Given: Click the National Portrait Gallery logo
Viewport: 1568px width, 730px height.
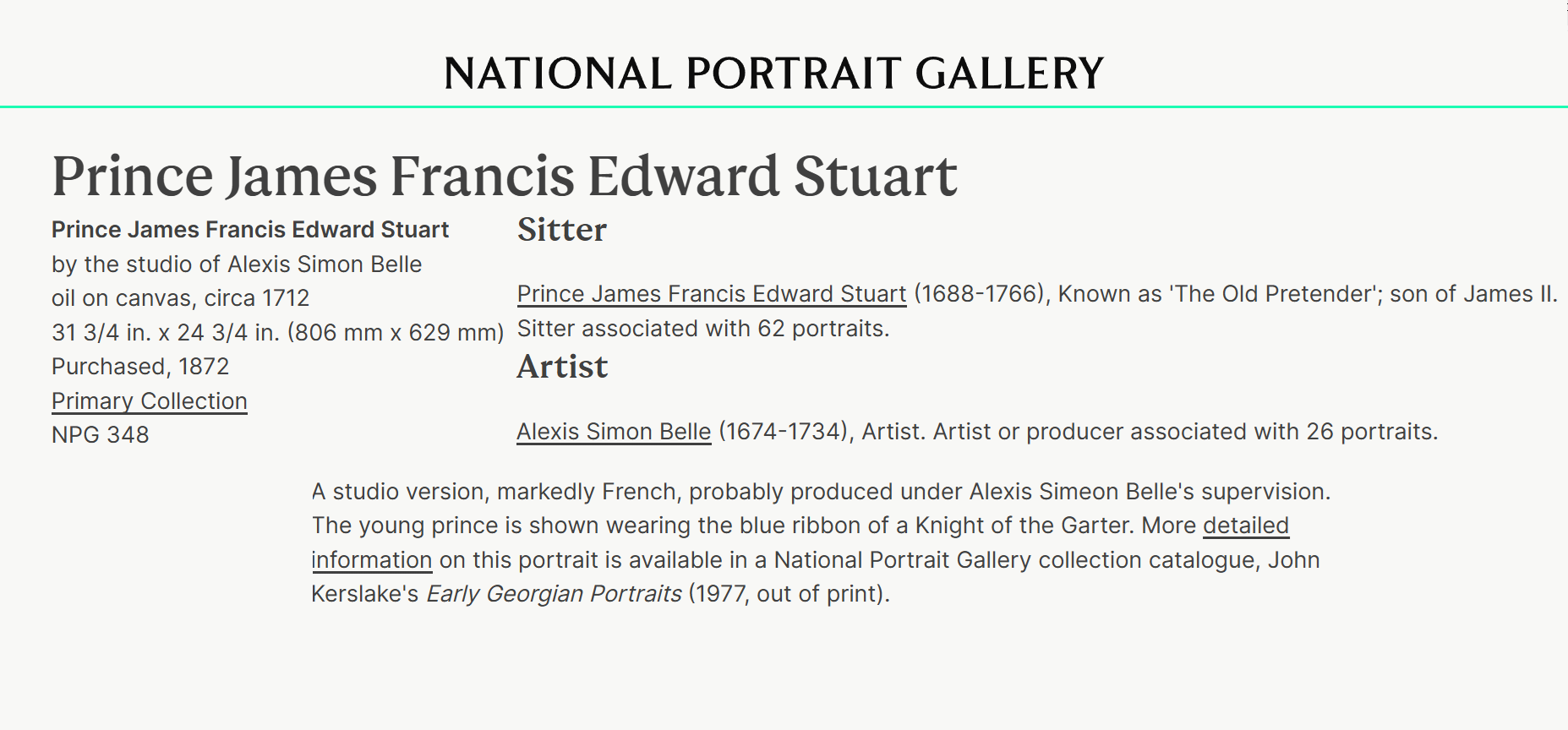Looking at the screenshot, I should [773, 74].
